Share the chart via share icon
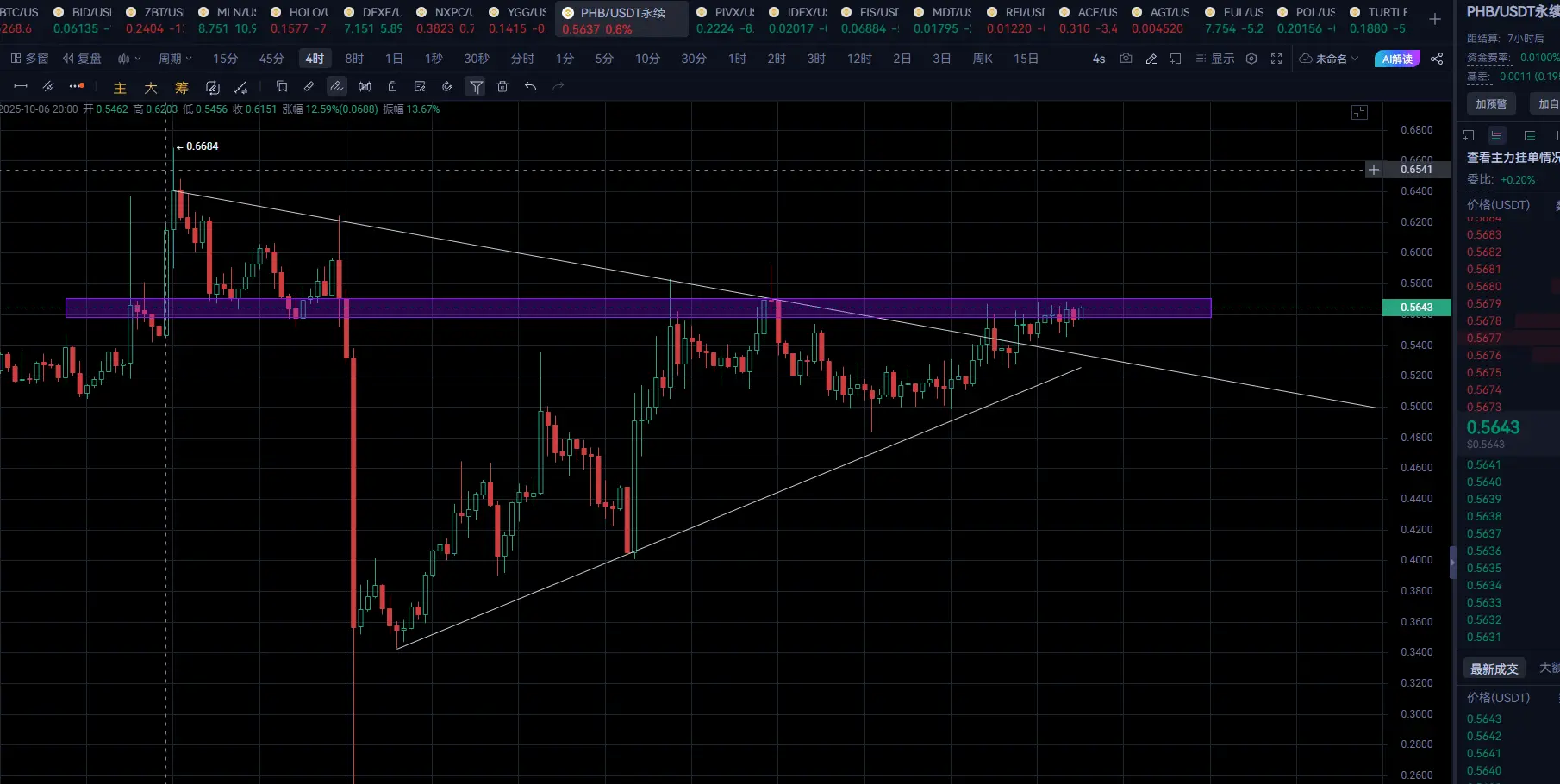The height and width of the screenshot is (784, 1560). (1437, 59)
